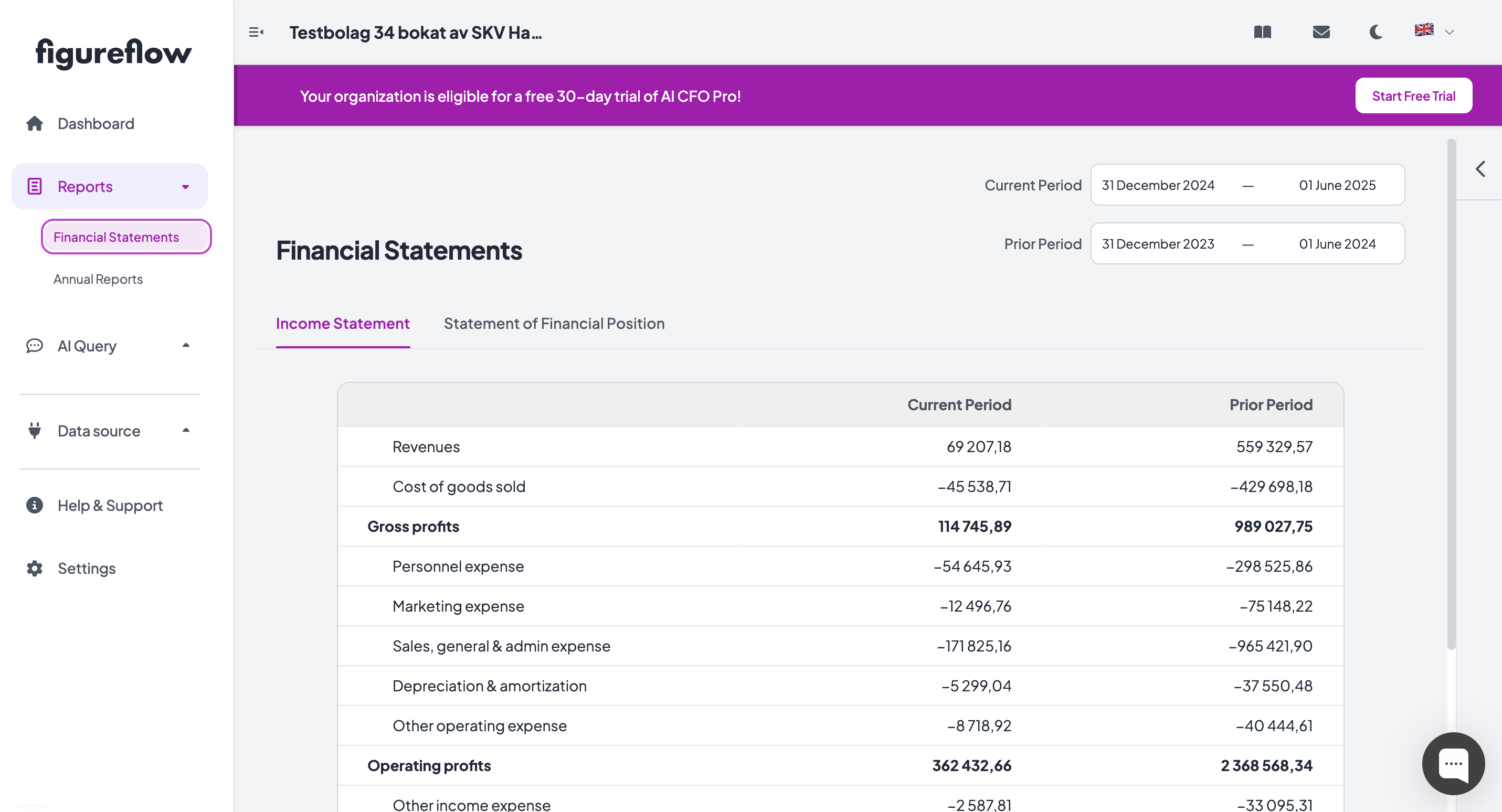Open Data source menu
Viewport: 1502px width, 812px height.
[x=99, y=431]
